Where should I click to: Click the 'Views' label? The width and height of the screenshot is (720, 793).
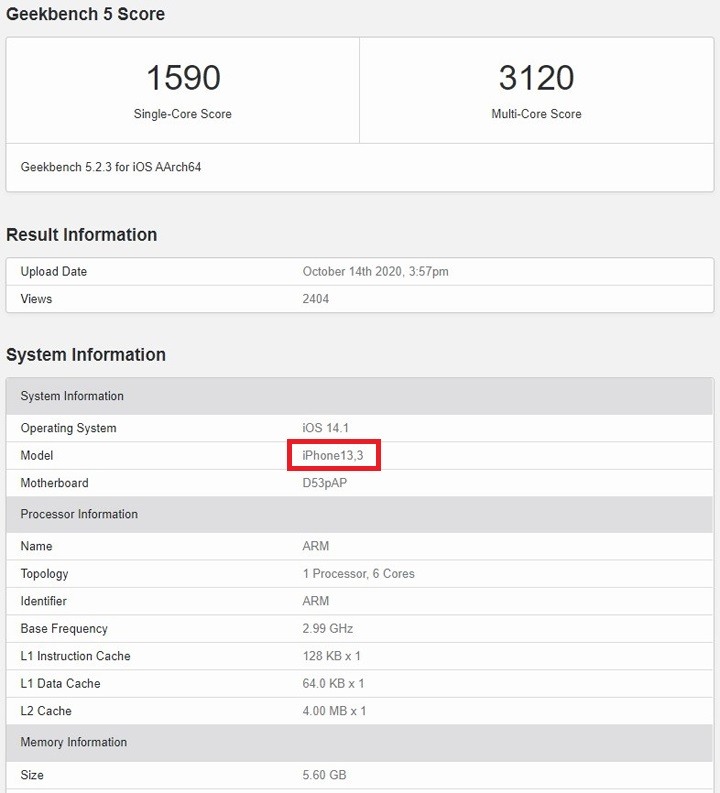pyautogui.click(x=36, y=299)
